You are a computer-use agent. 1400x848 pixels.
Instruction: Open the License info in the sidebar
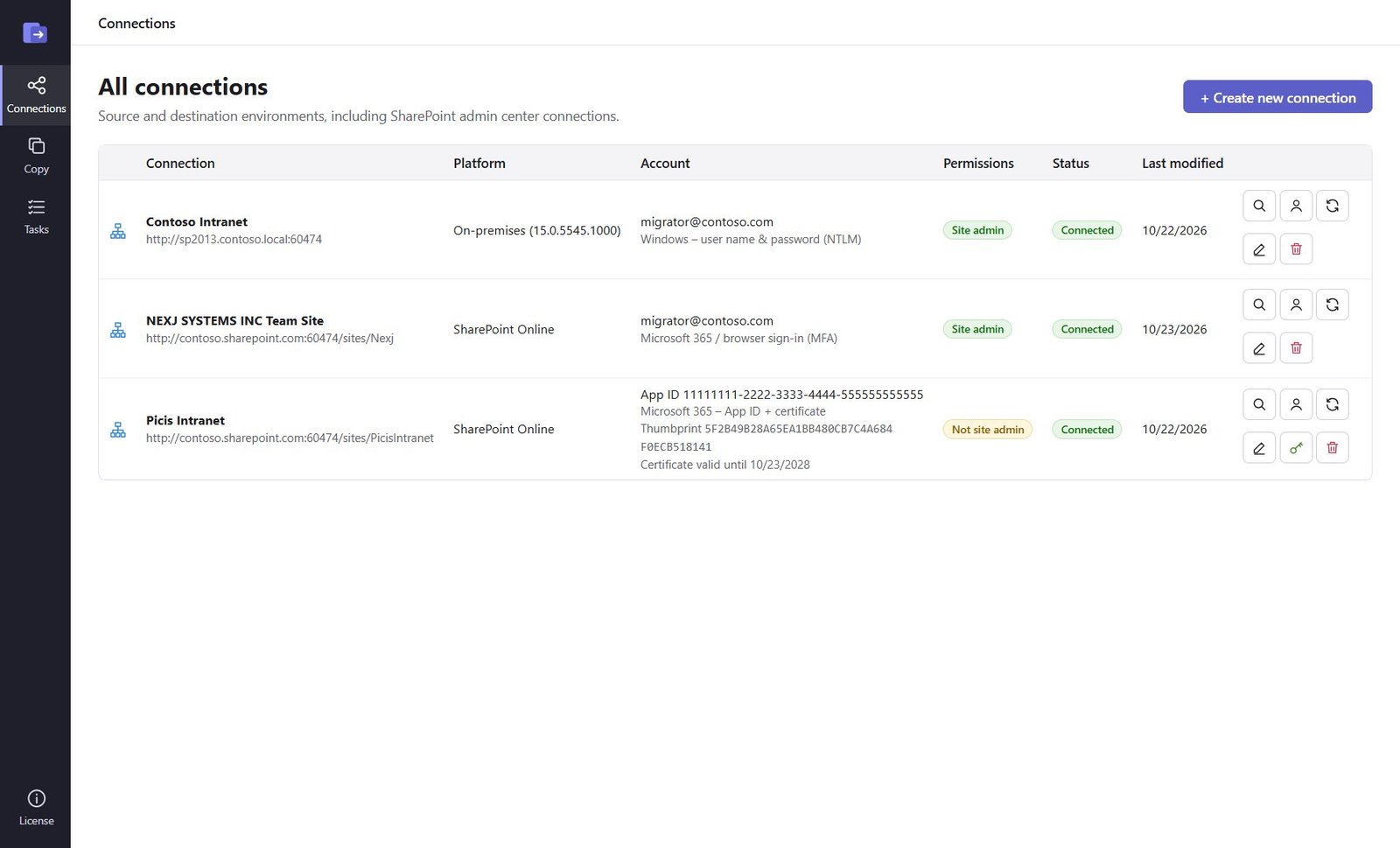(36, 808)
